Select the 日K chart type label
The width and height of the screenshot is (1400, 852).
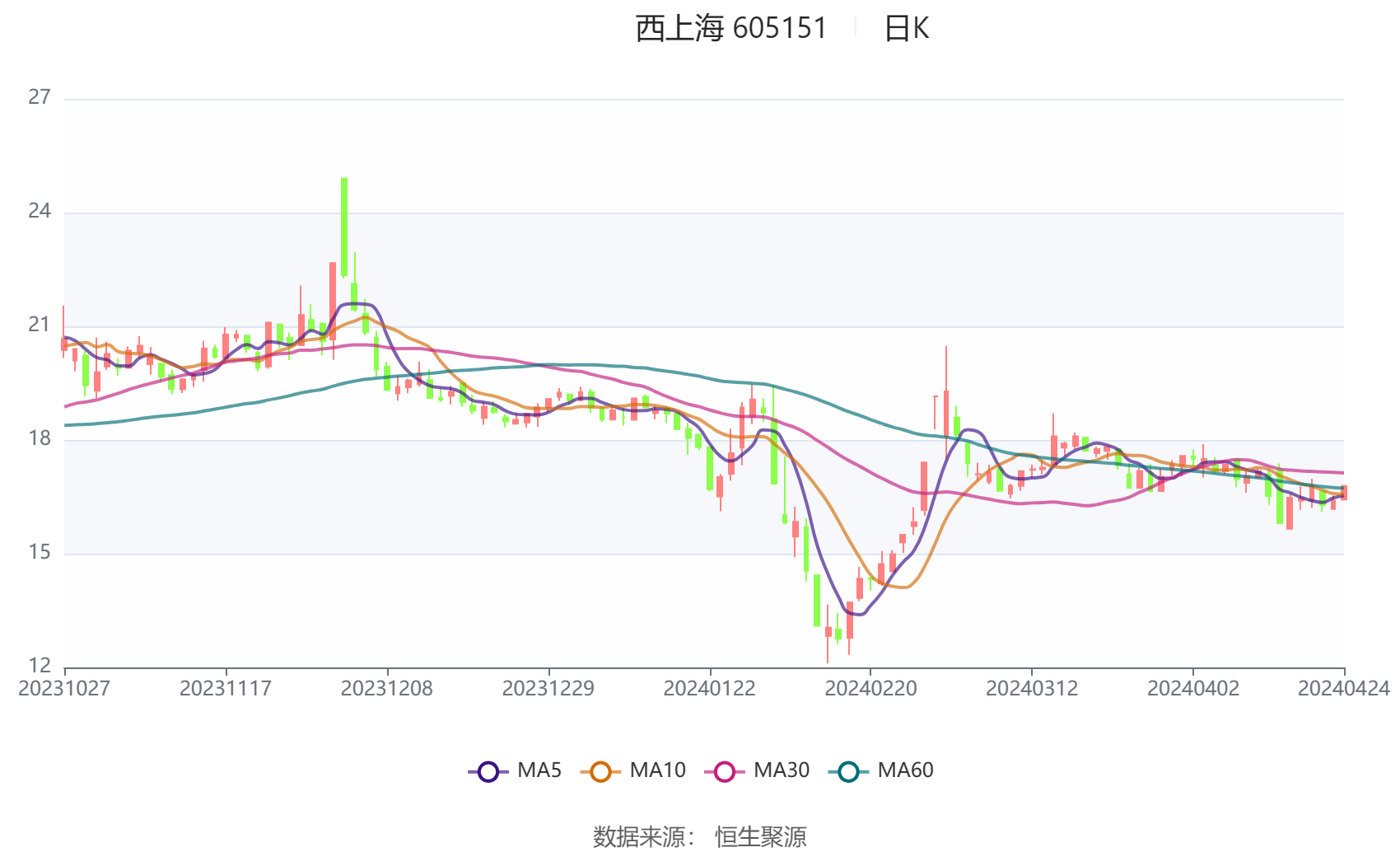(x=906, y=29)
